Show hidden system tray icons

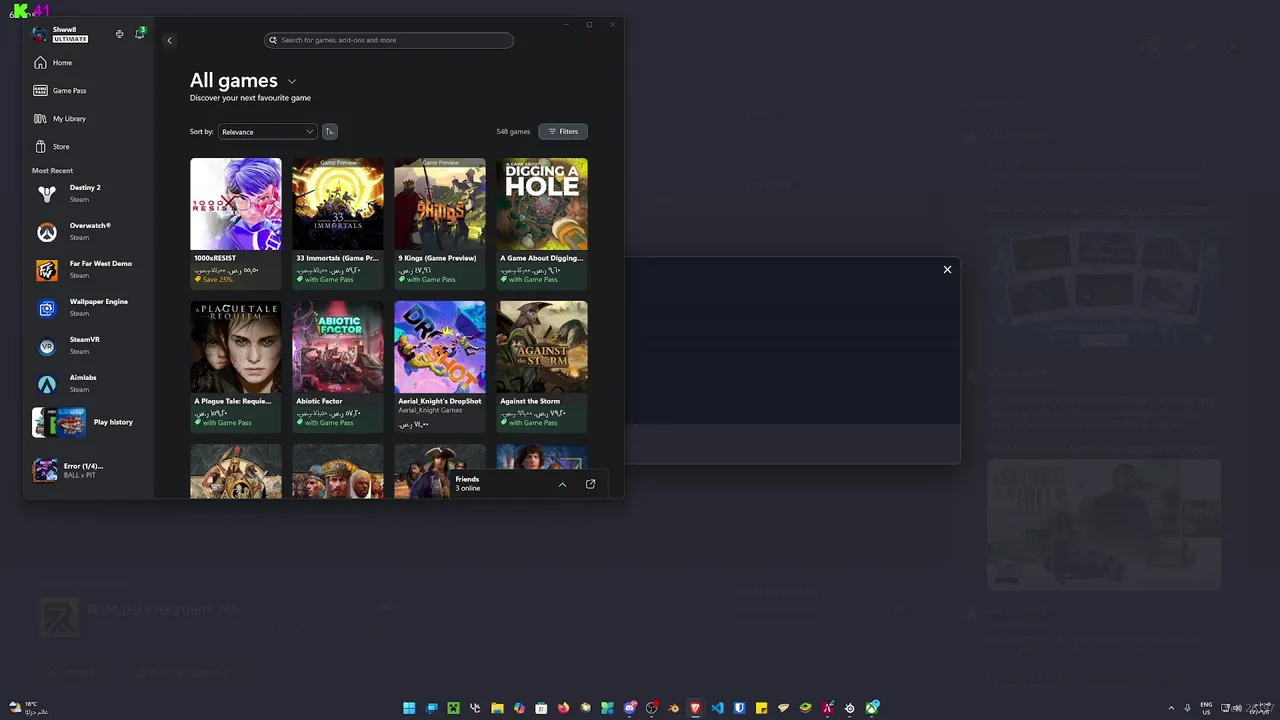(x=1171, y=708)
